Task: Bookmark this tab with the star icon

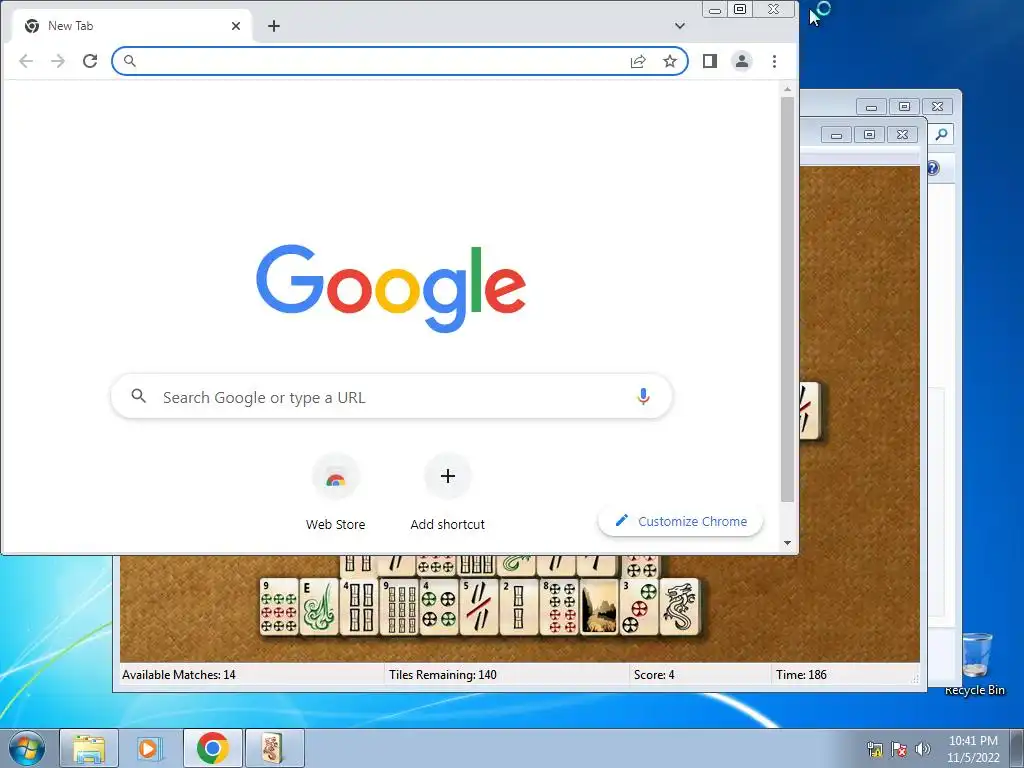Action: tap(669, 61)
